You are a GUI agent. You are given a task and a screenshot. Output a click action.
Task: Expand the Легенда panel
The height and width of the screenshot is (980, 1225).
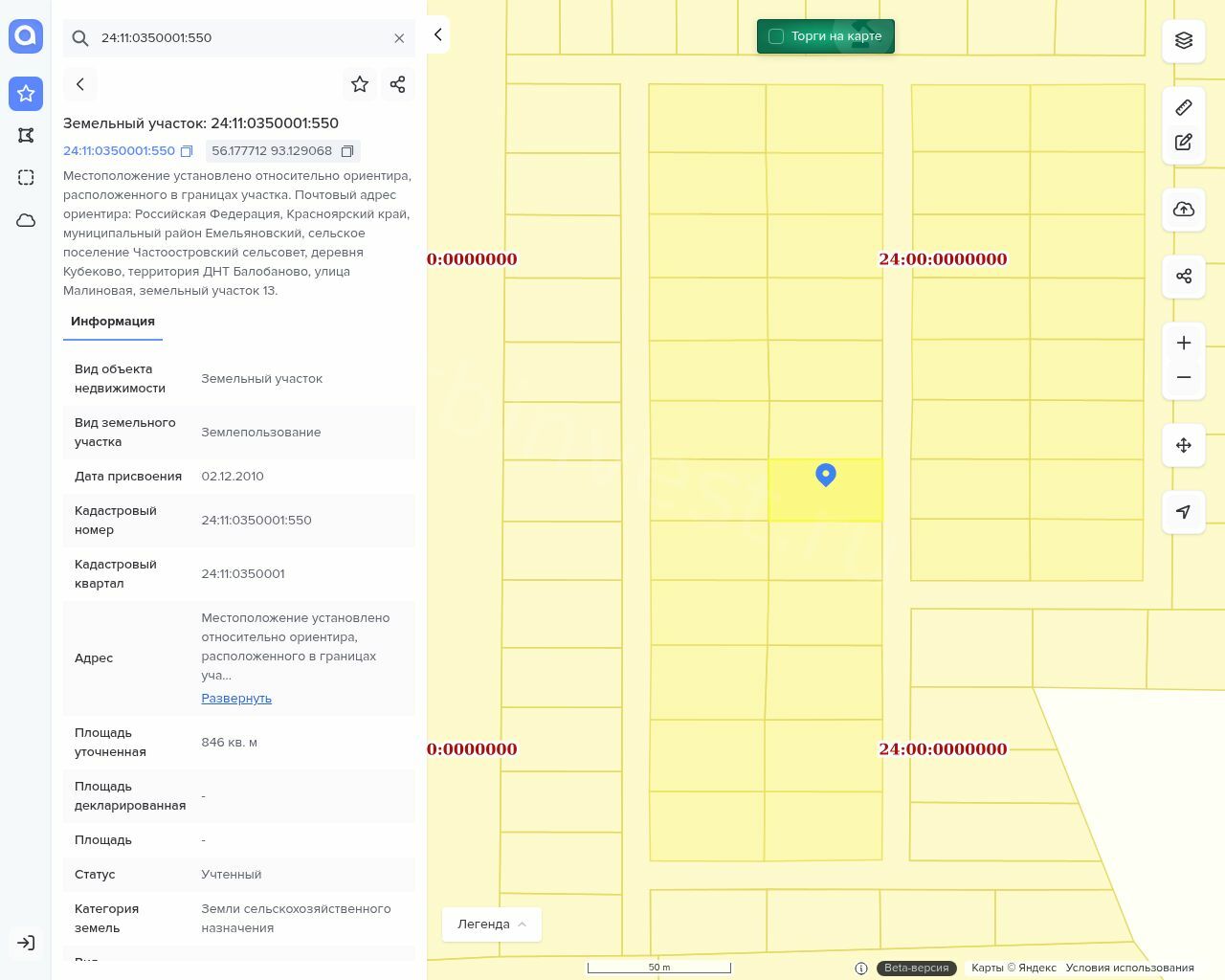pos(492,924)
